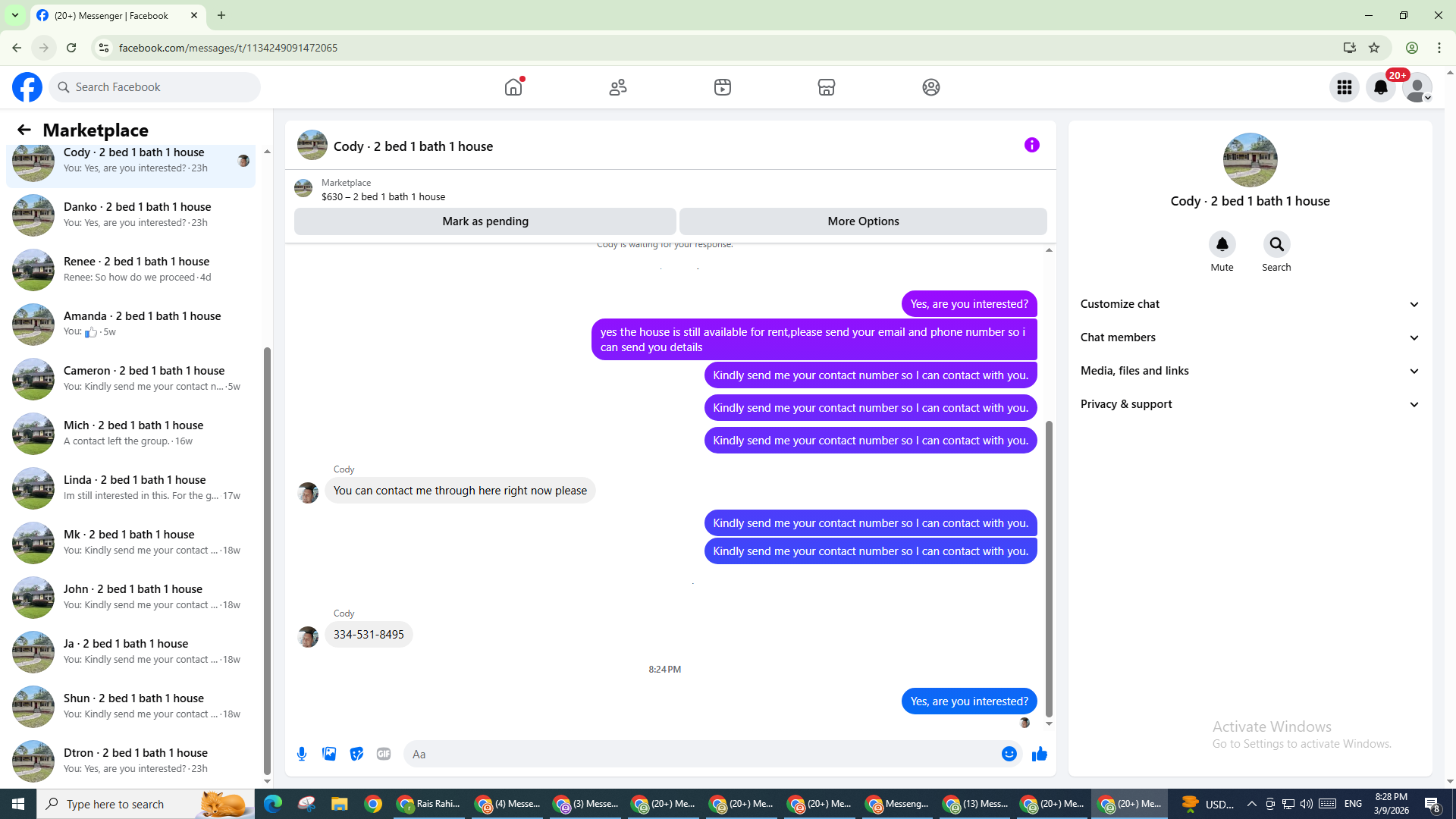
Task: Open conversation information purple icon
Action: click(1031, 145)
